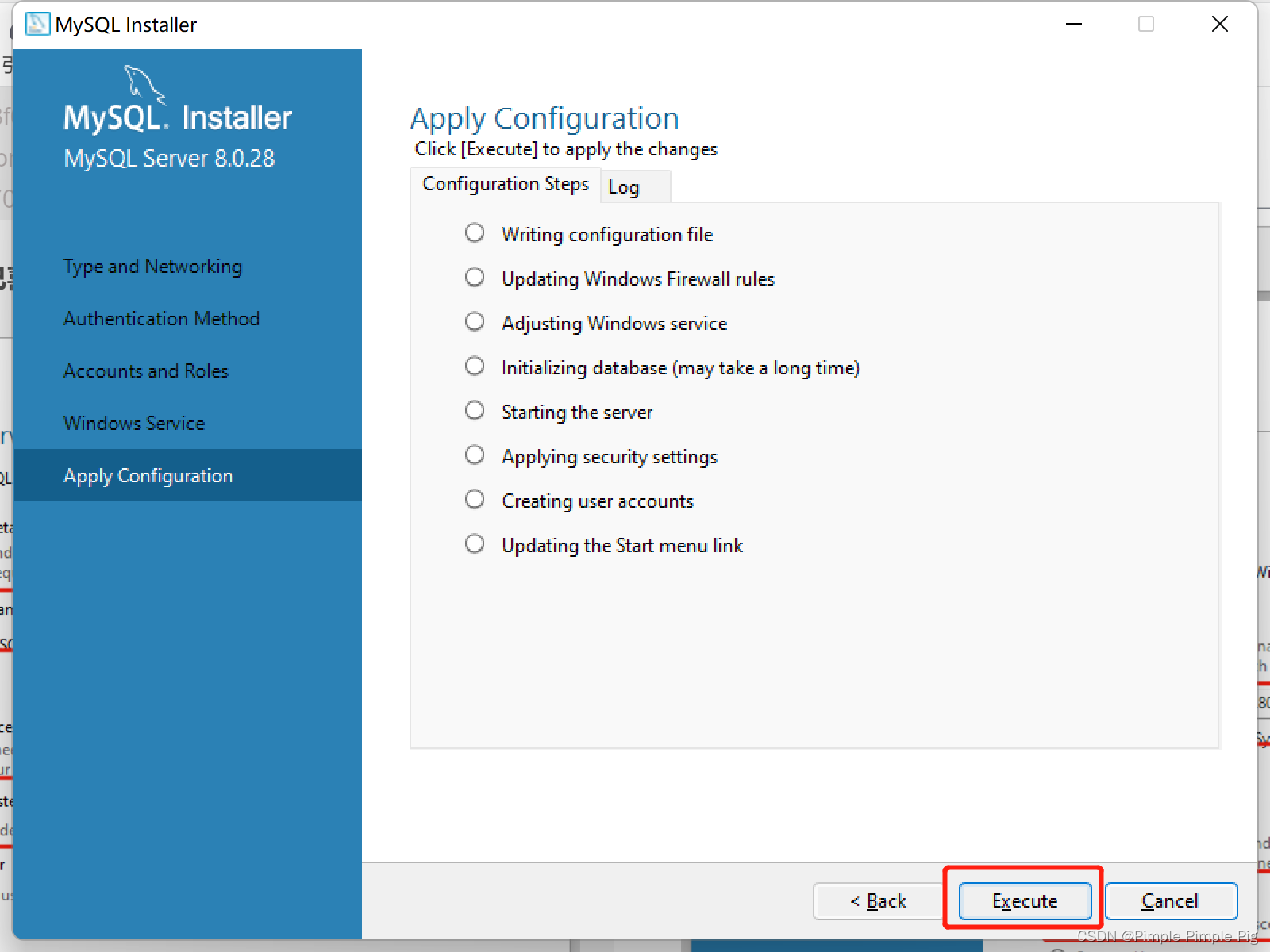The width and height of the screenshot is (1270, 952).
Task: Switch to the Log tab
Action: pos(635,187)
